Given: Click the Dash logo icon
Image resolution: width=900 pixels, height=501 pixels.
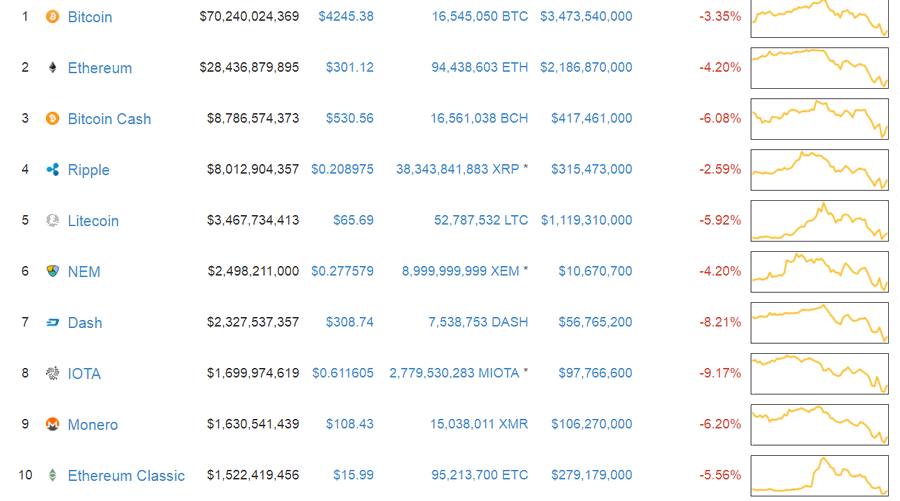Looking at the screenshot, I should pyautogui.click(x=52, y=323).
